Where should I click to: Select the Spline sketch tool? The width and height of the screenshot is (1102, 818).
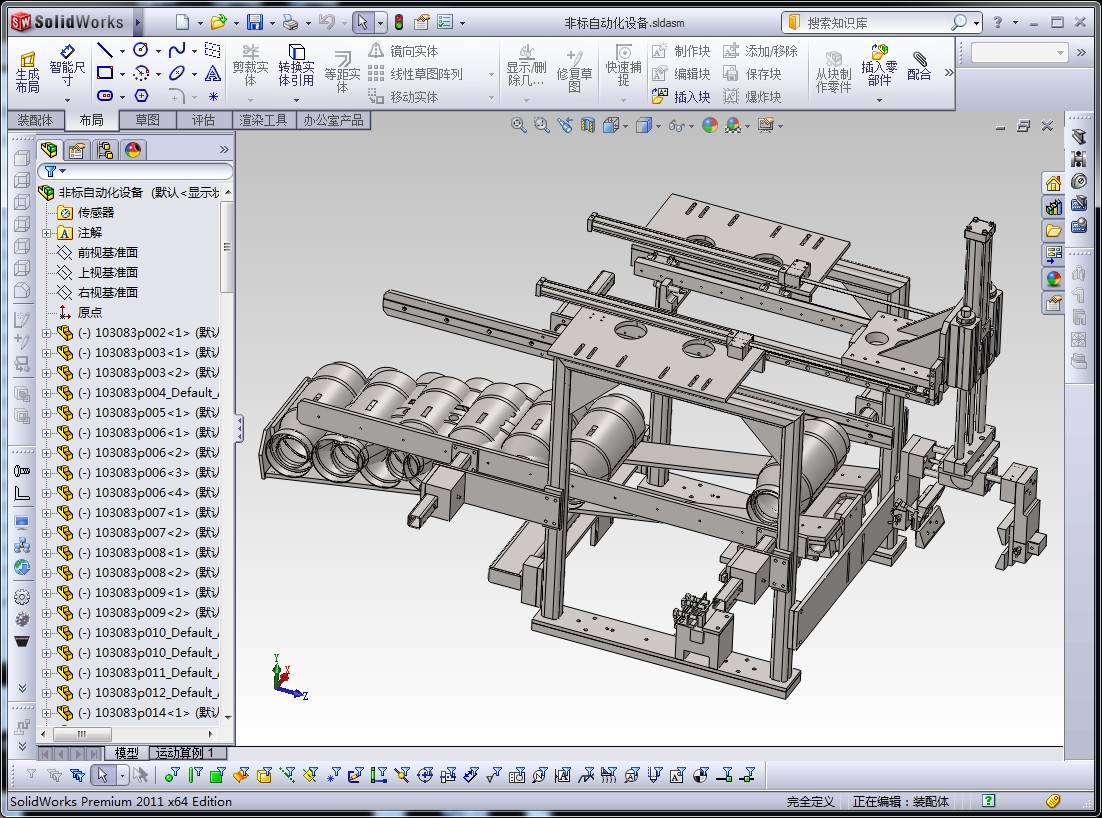click(x=177, y=50)
